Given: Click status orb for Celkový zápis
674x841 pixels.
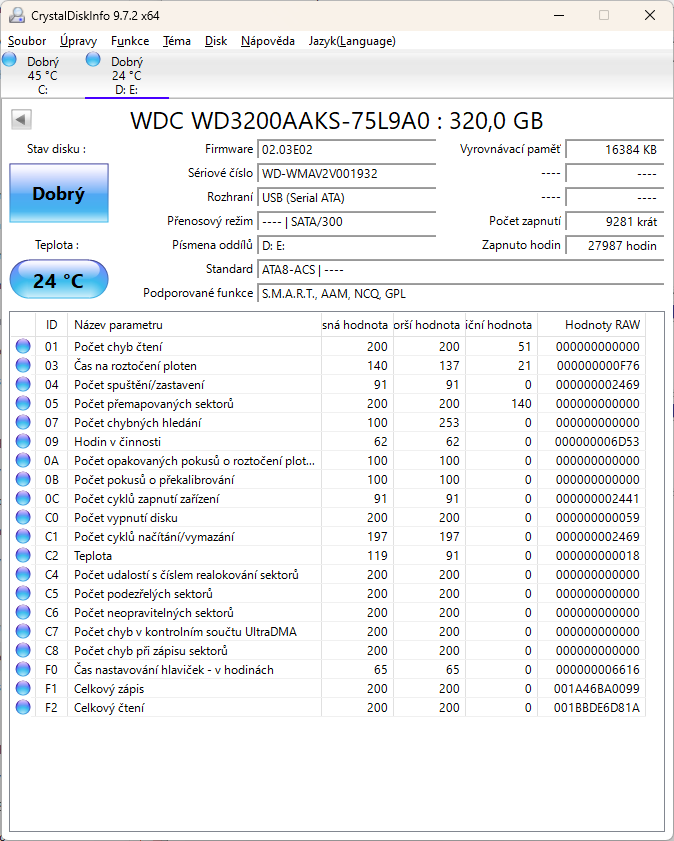Looking at the screenshot, I should coord(23,689).
